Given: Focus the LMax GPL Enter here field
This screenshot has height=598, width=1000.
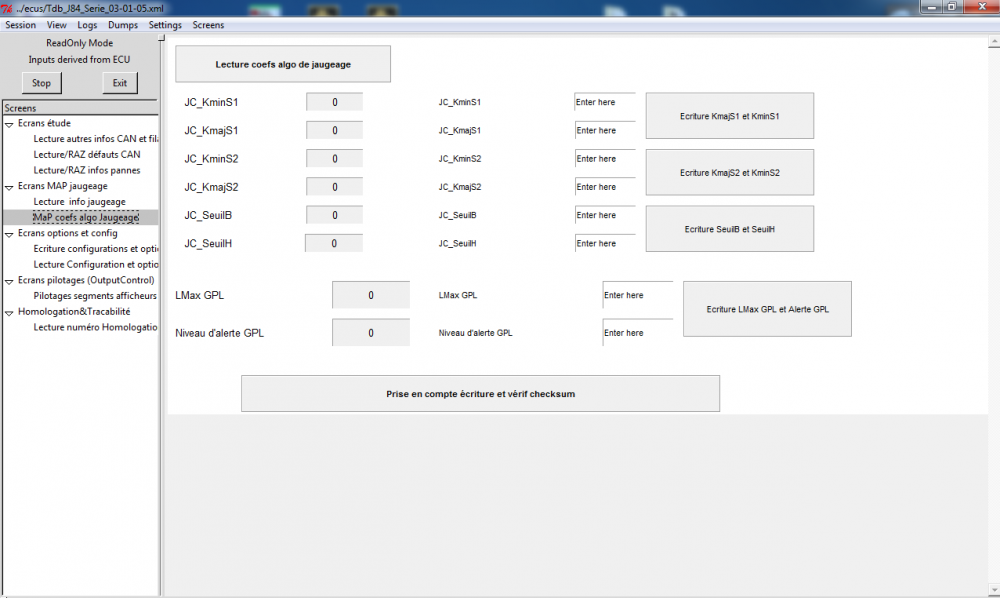Looking at the screenshot, I should 638,295.
